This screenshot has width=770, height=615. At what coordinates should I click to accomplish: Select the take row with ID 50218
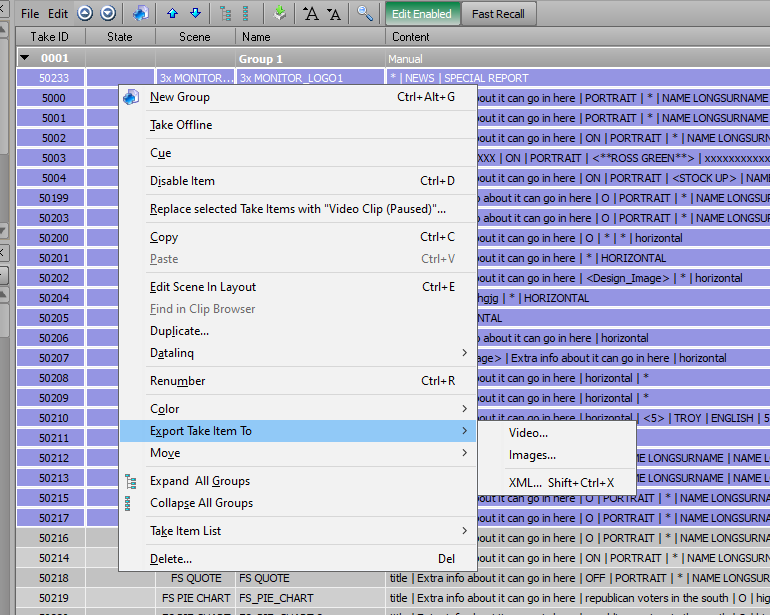(54, 578)
